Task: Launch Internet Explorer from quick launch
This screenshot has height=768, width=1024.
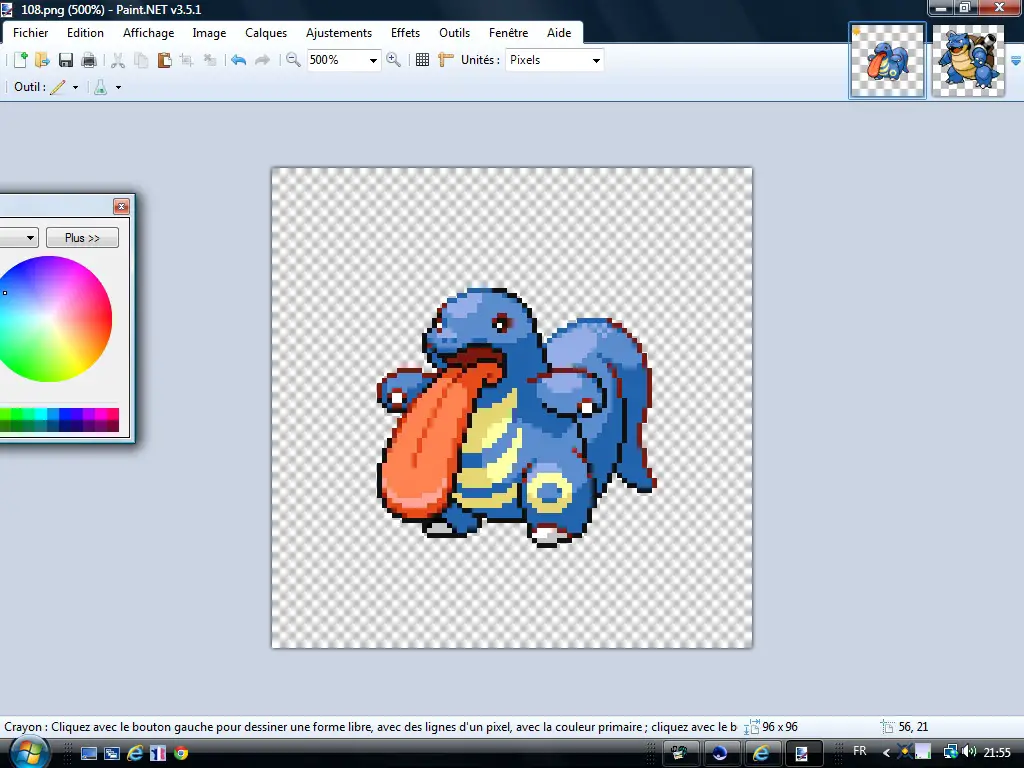Action: pos(135,754)
